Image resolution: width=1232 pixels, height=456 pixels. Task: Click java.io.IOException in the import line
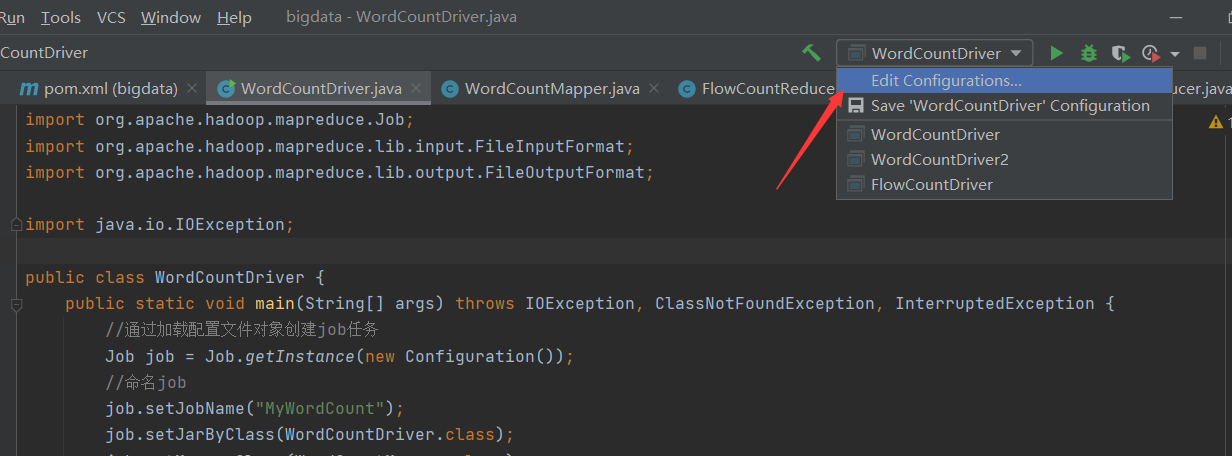(190, 225)
